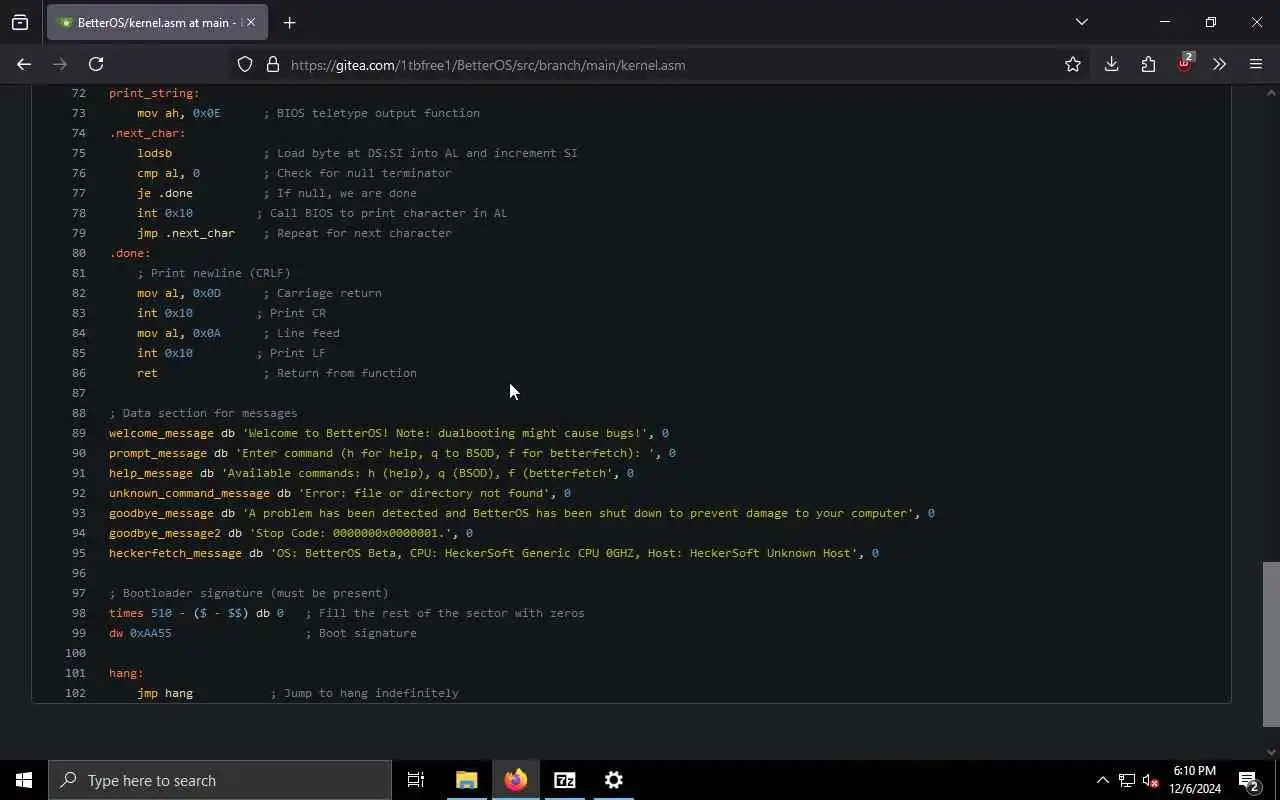Image resolution: width=1280 pixels, height=800 pixels.
Task: Click the lodsb instruction on line 75
Action: tap(154, 153)
